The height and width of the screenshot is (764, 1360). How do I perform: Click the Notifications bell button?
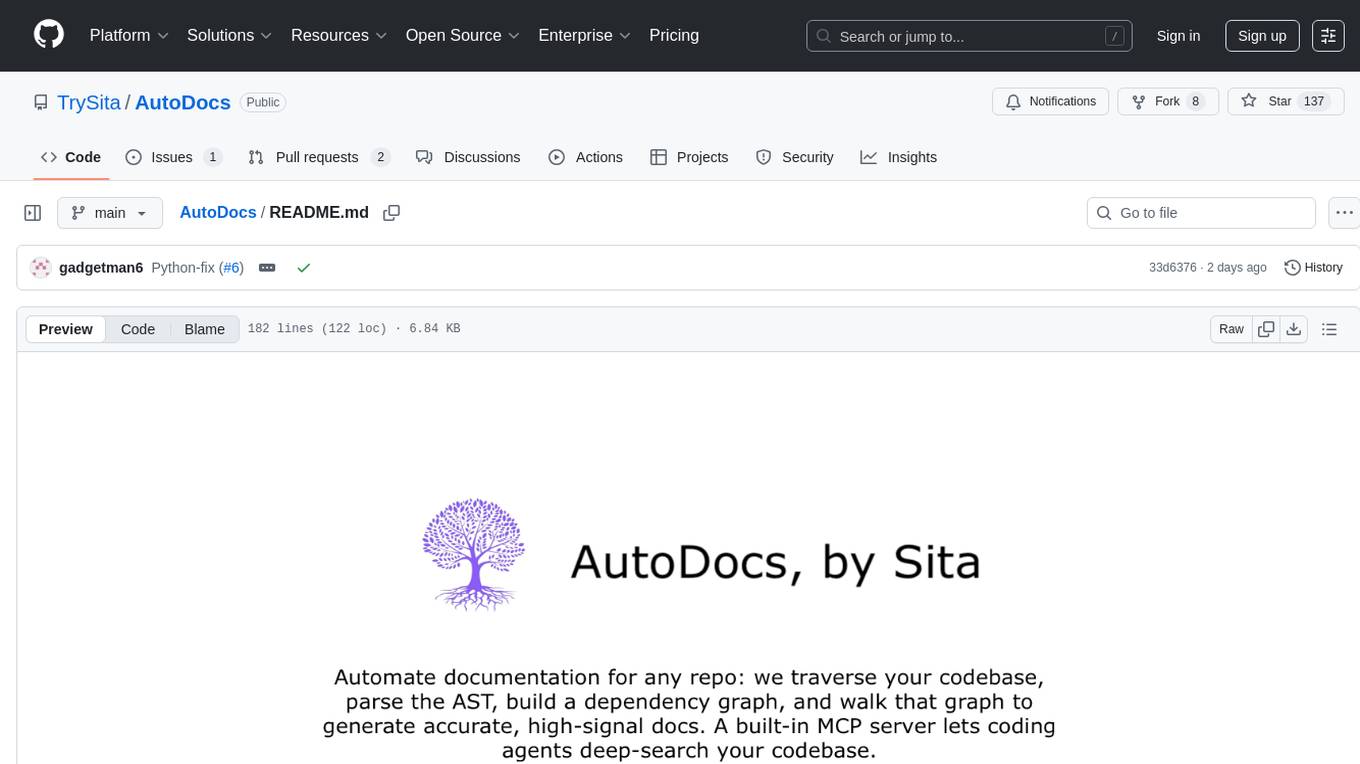coord(1051,101)
